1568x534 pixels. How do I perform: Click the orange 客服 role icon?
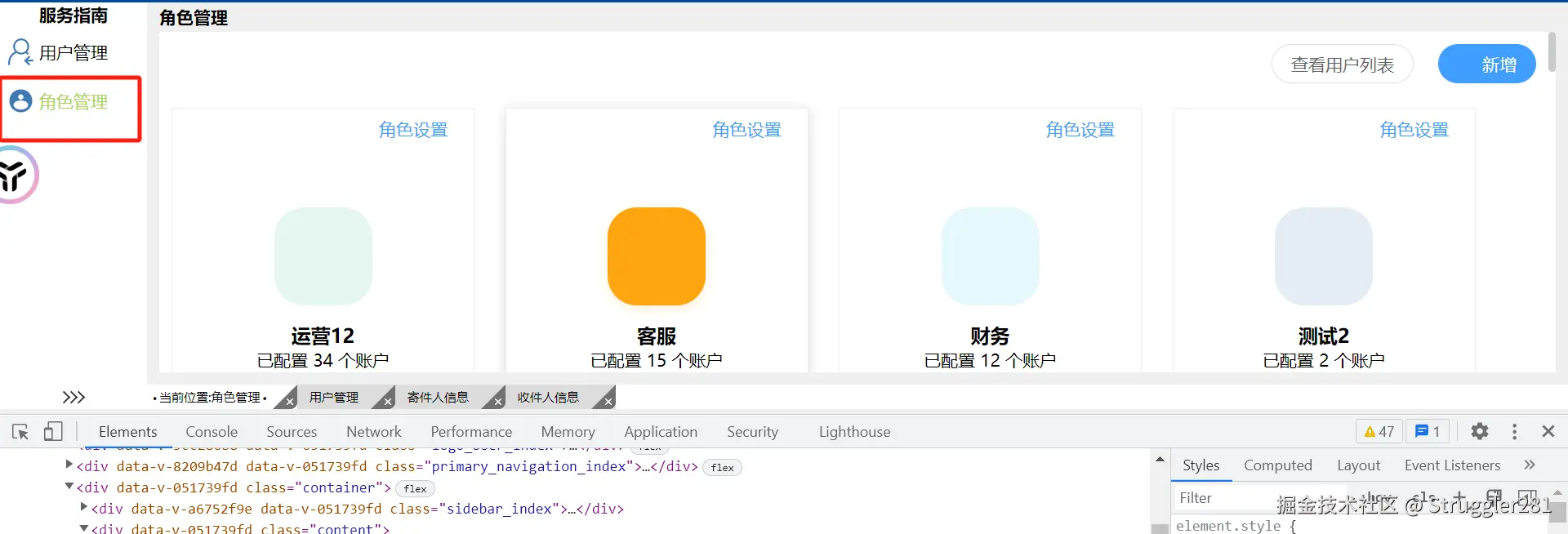(657, 256)
